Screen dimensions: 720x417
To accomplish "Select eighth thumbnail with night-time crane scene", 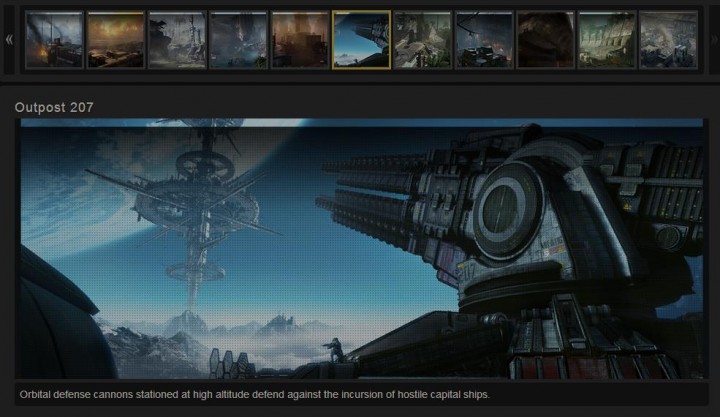I will coord(484,40).
